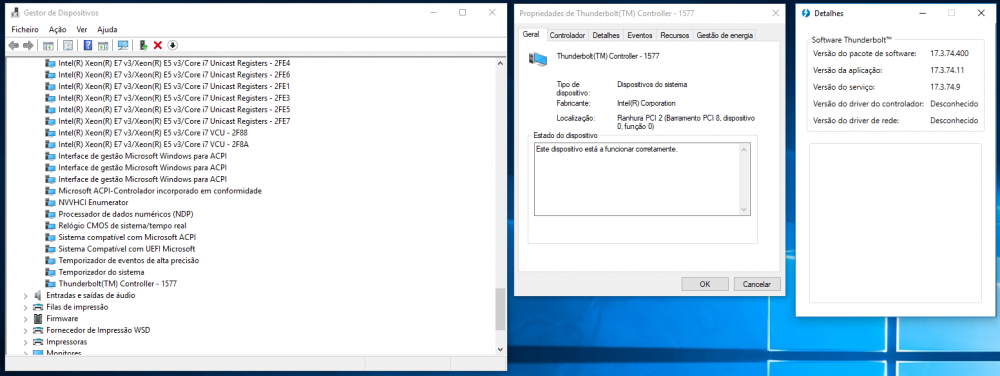Click icon beside Processador de dados numéricos (NDP)
The width and height of the screenshot is (1000, 376).
click(51, 213)
